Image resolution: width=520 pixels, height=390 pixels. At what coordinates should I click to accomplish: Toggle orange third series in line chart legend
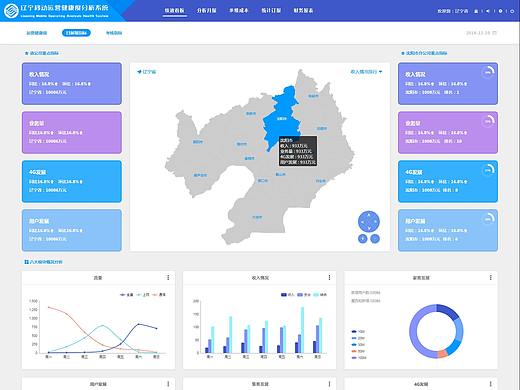click(x=159, y=295)
